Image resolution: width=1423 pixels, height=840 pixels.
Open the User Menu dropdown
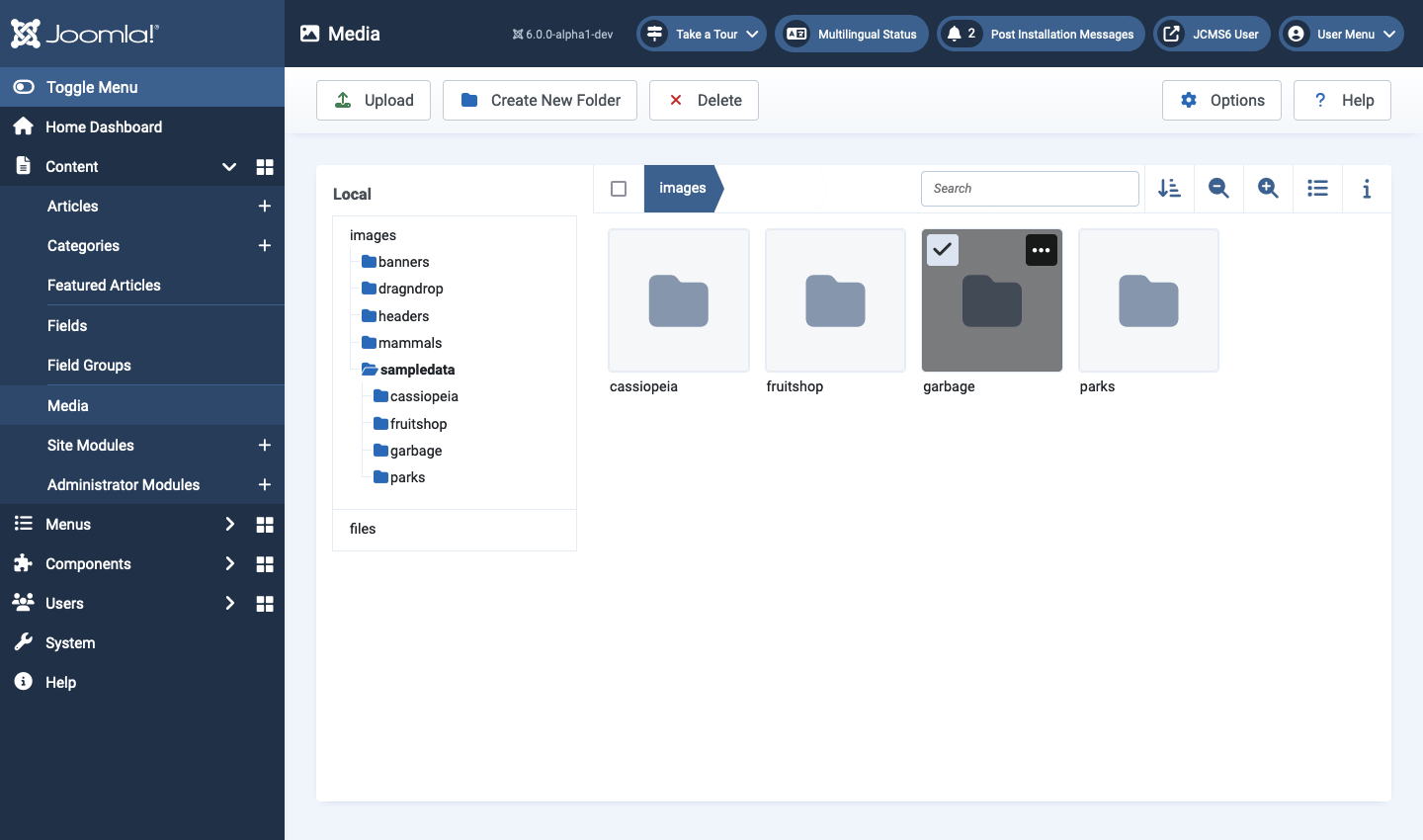coord(1341,34)
